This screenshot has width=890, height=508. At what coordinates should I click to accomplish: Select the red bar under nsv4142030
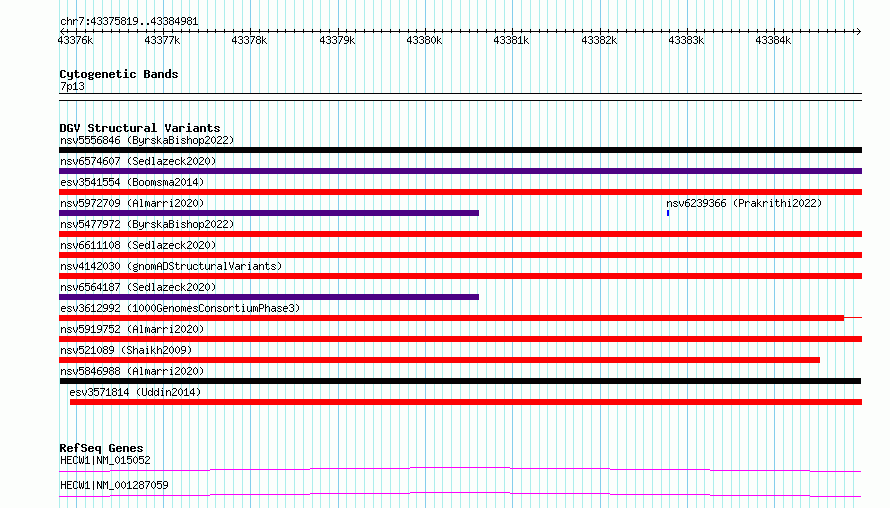[460, 276]
